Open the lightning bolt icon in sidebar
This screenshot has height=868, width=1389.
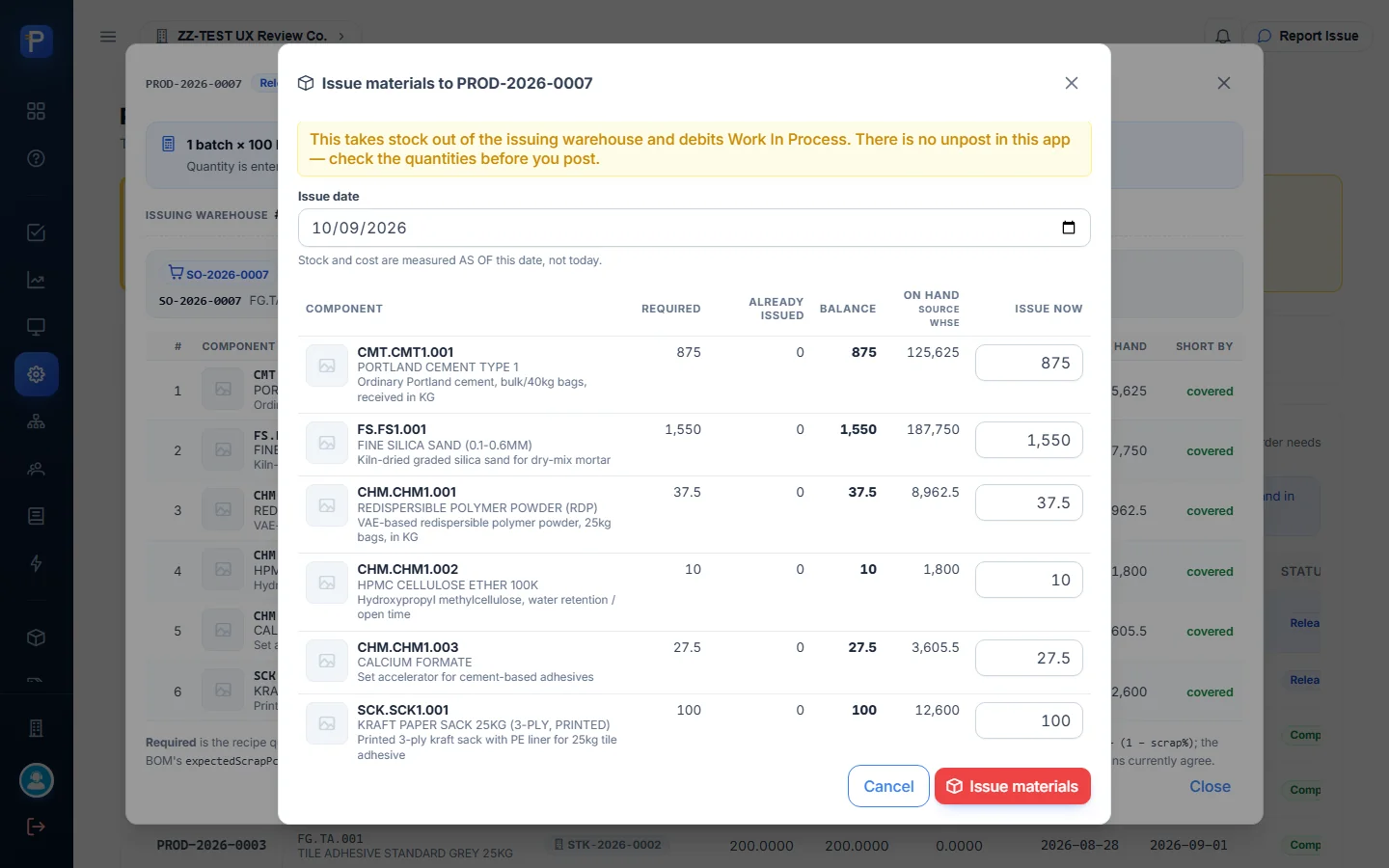pyautogui.click(x=36, y=563)
